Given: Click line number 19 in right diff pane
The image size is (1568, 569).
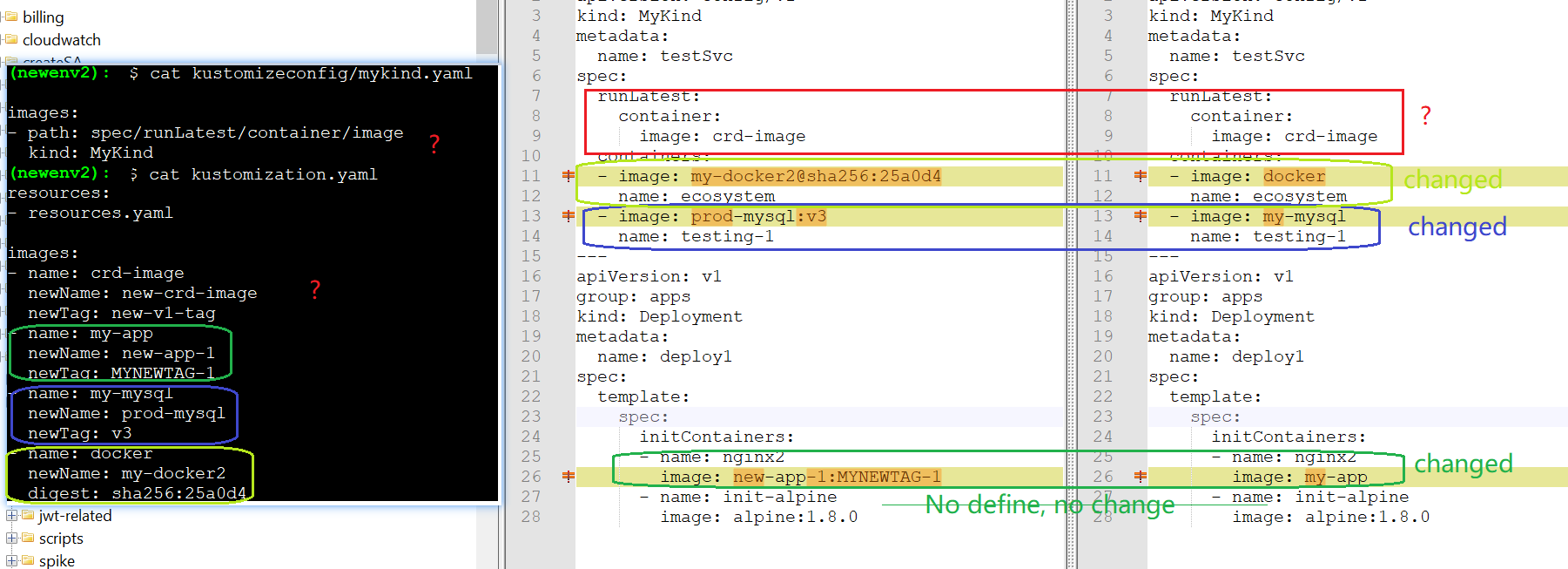Looking at the screenshot, I should [1103, 336].
